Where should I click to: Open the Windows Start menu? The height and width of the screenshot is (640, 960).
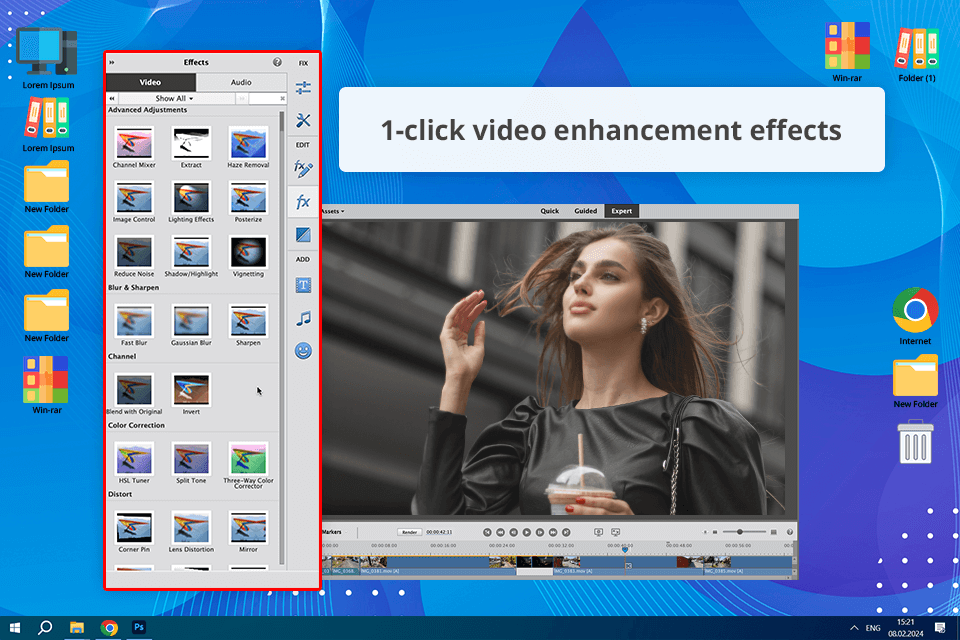(15, 628)
